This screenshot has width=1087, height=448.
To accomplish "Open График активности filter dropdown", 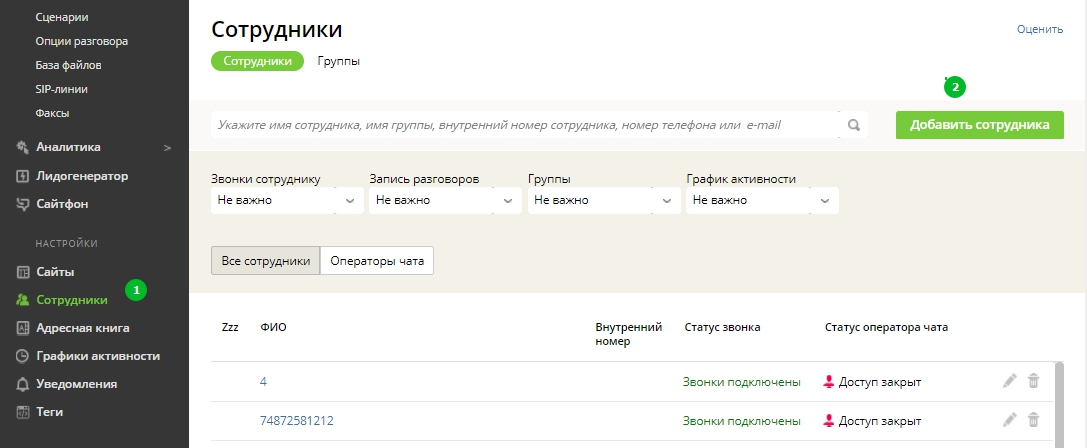I will point(761,200).
